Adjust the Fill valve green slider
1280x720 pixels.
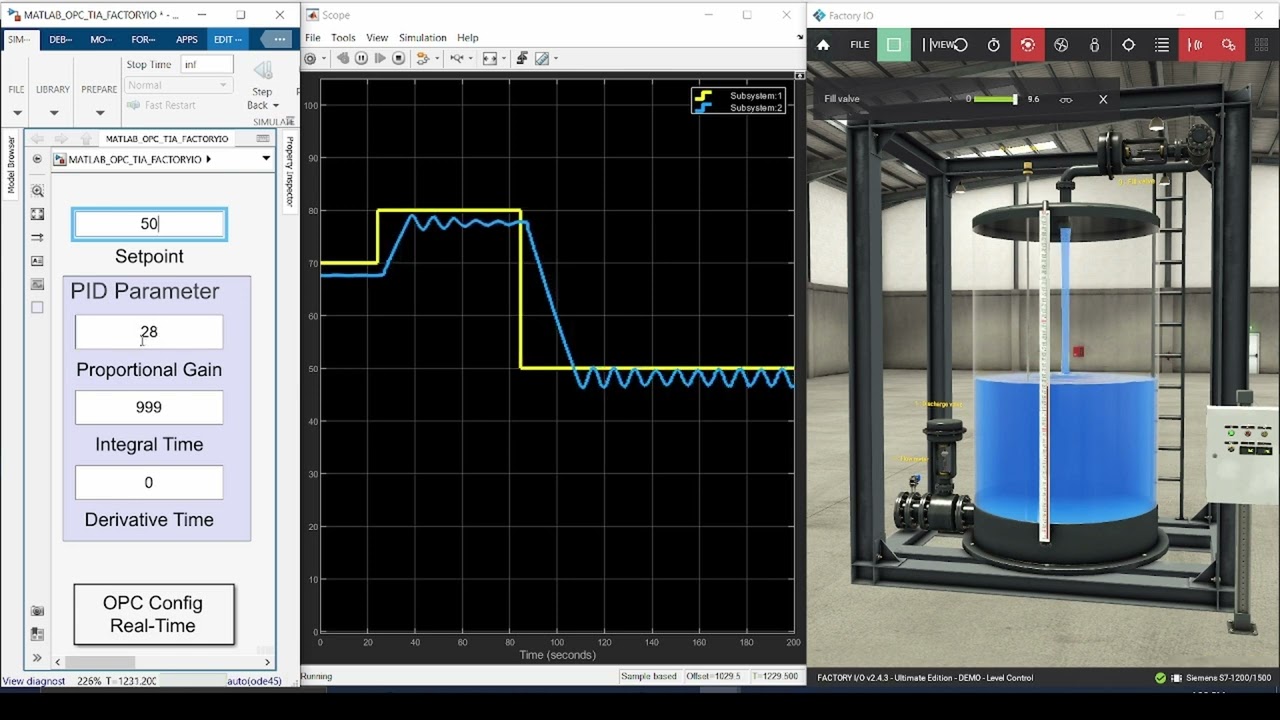pos(995,99)
